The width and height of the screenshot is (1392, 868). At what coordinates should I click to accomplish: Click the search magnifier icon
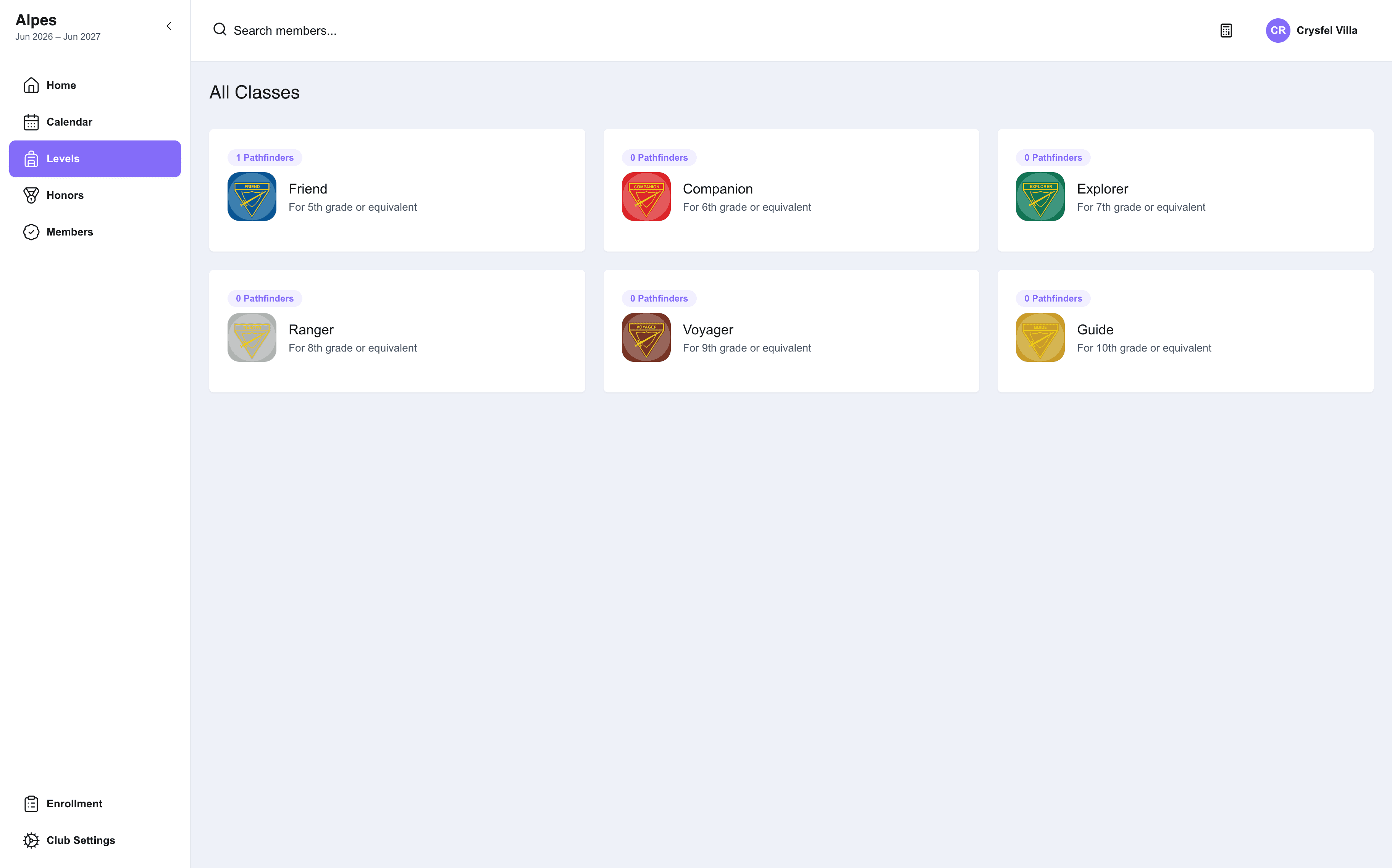(x=220, y=29)
